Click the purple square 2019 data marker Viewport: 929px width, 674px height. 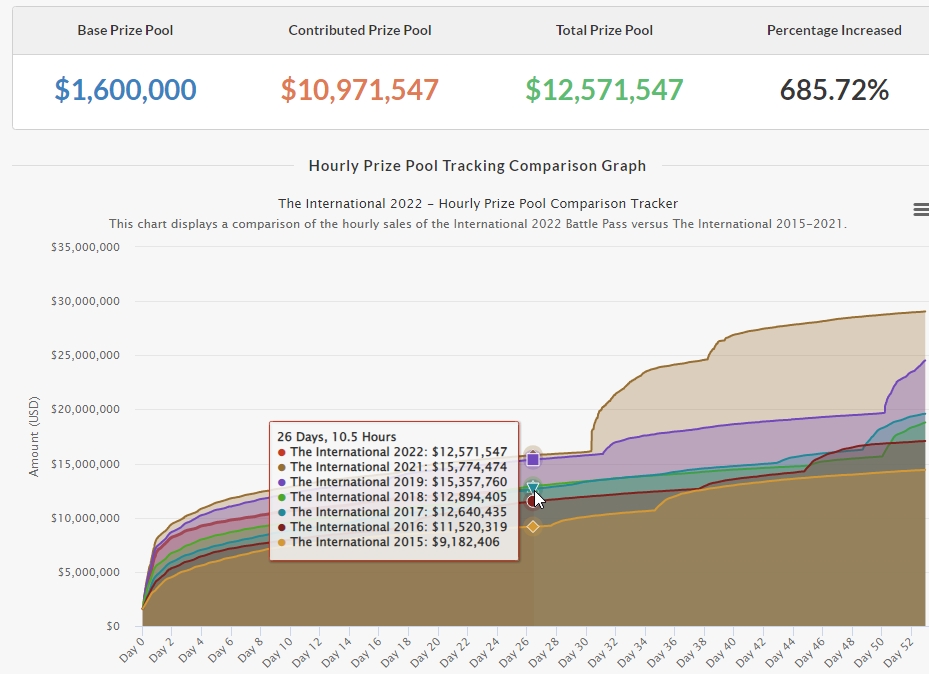[533, 459]
